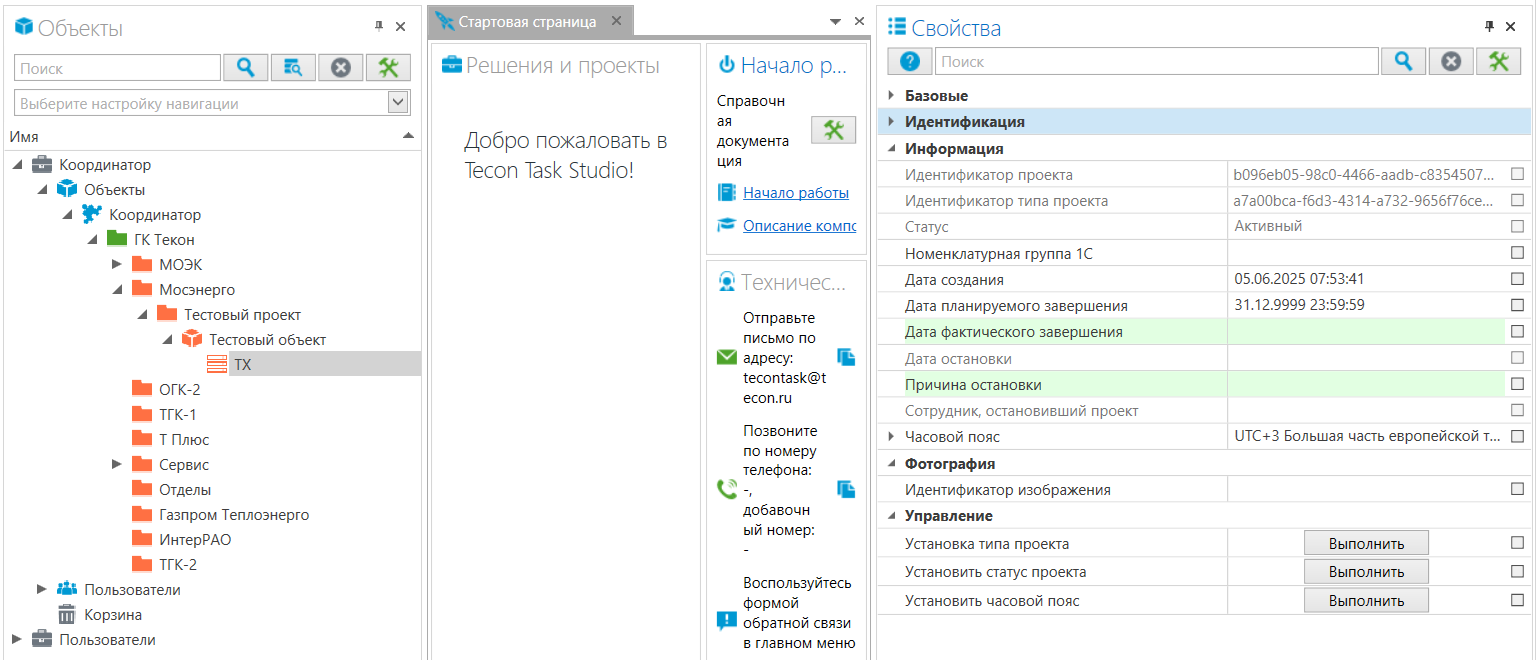Screen dimensions: 1536x660
Task: Toggle checkbox for Номенклатурная группа 1С
Action: click(x=1517, y=253)
